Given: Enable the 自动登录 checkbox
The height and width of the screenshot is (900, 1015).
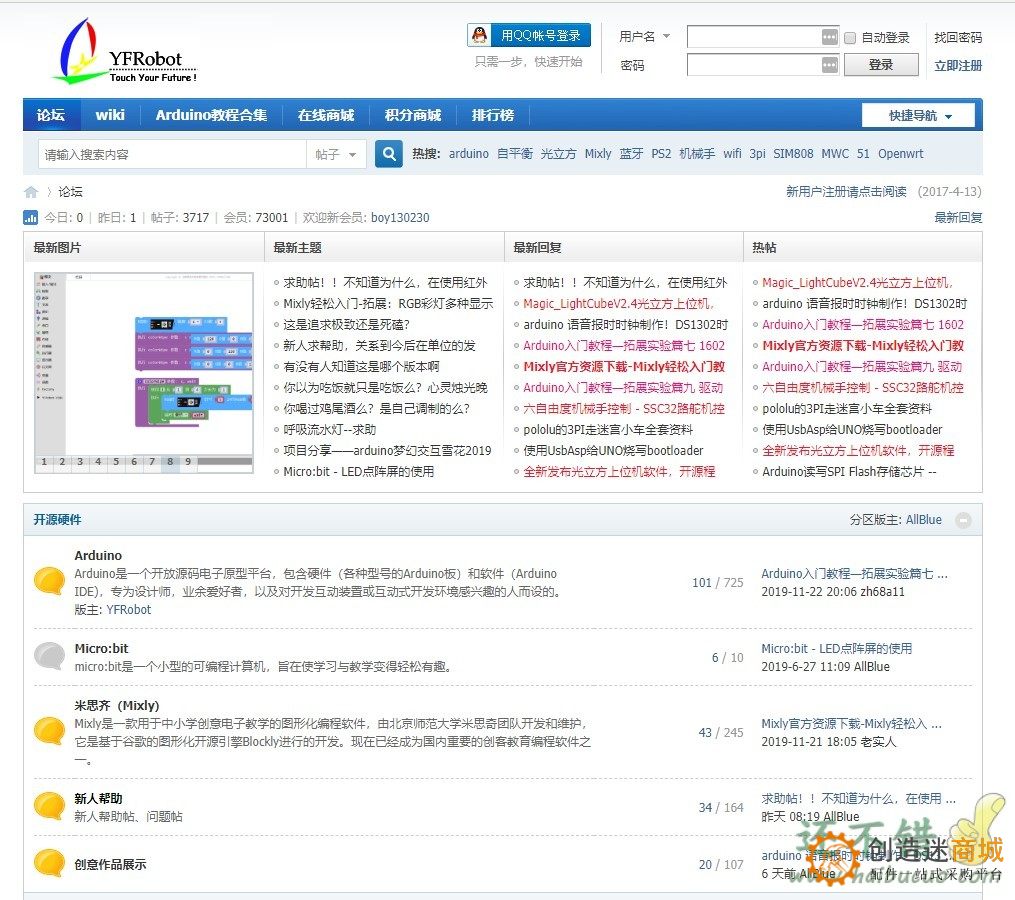Looking at the screenshot, I should [850, 38].
